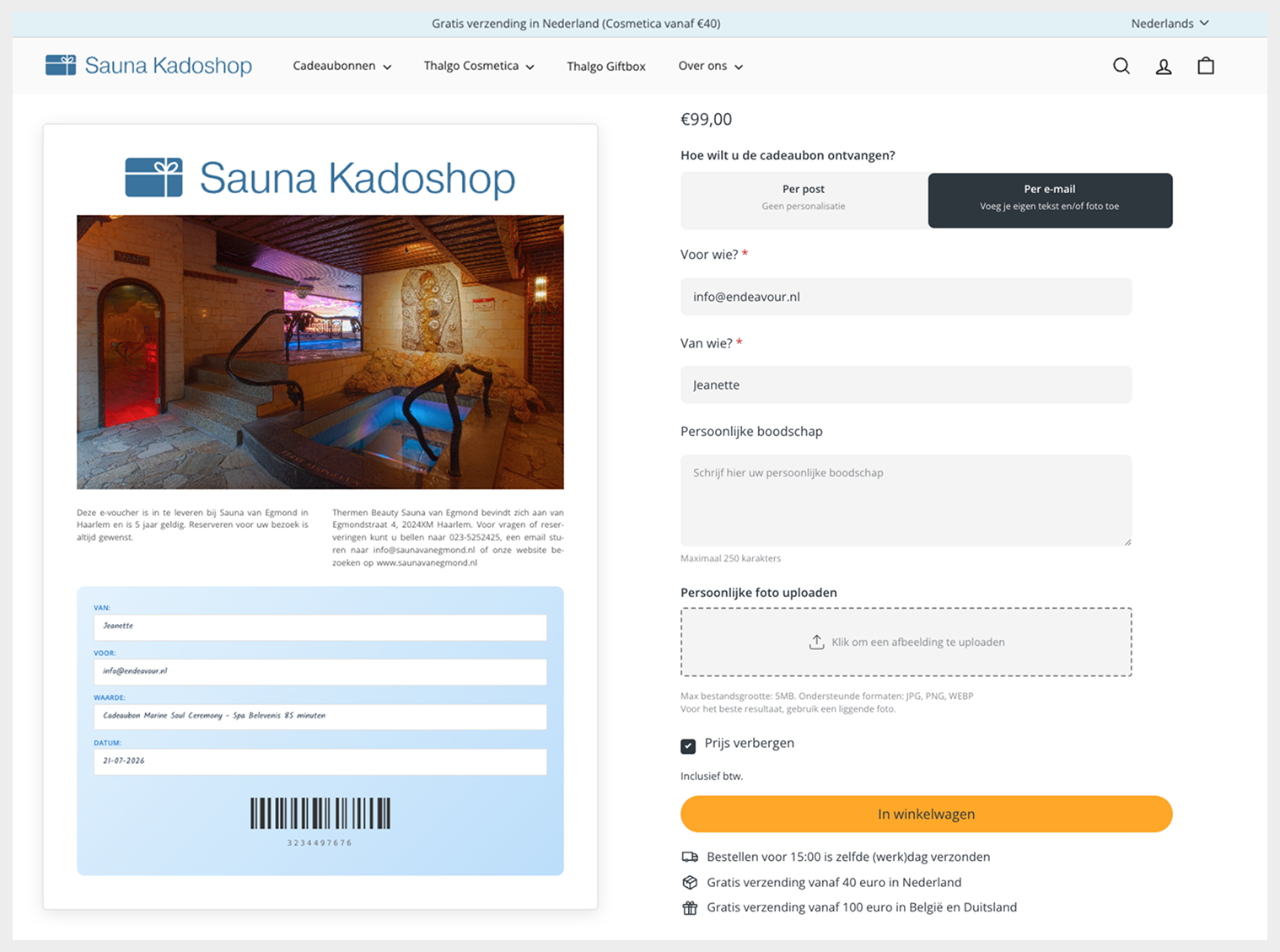
Task: Click the gift icon near België shipping
Action: click(690, 907)
